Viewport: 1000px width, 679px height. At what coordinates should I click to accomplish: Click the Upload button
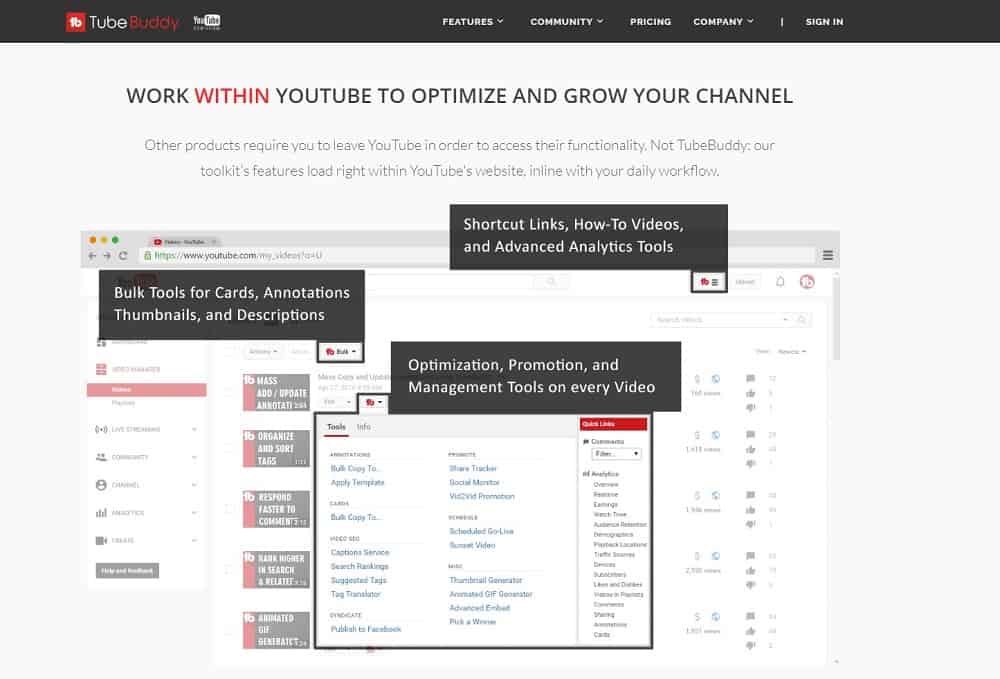click(x=745, y=282)
